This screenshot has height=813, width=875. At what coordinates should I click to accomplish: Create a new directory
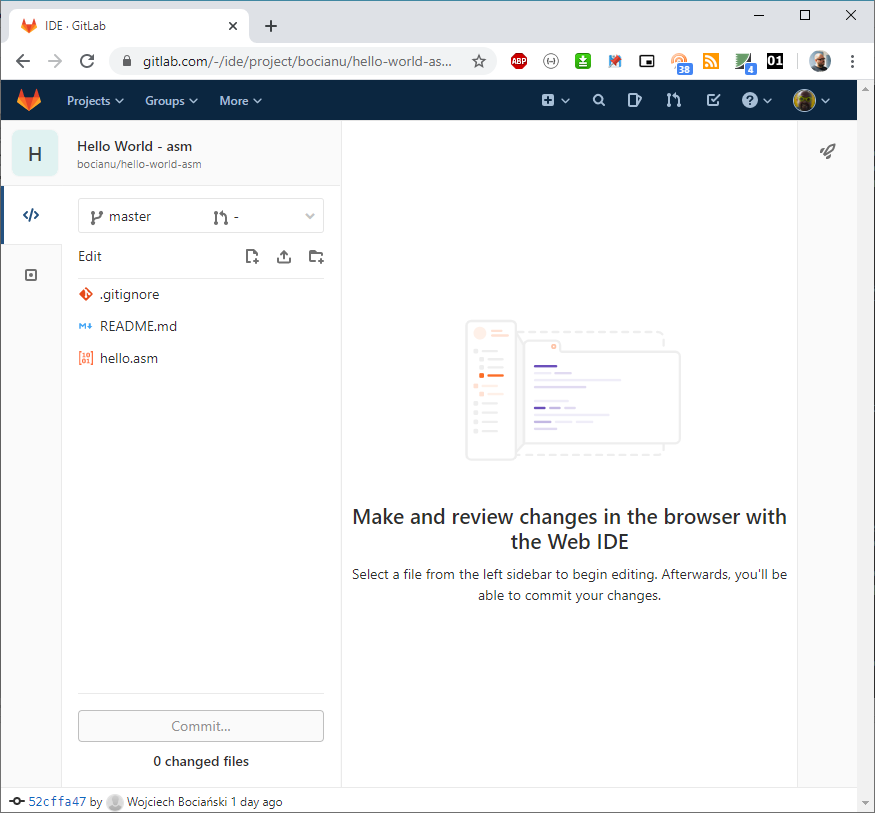(x=316, y=256)
